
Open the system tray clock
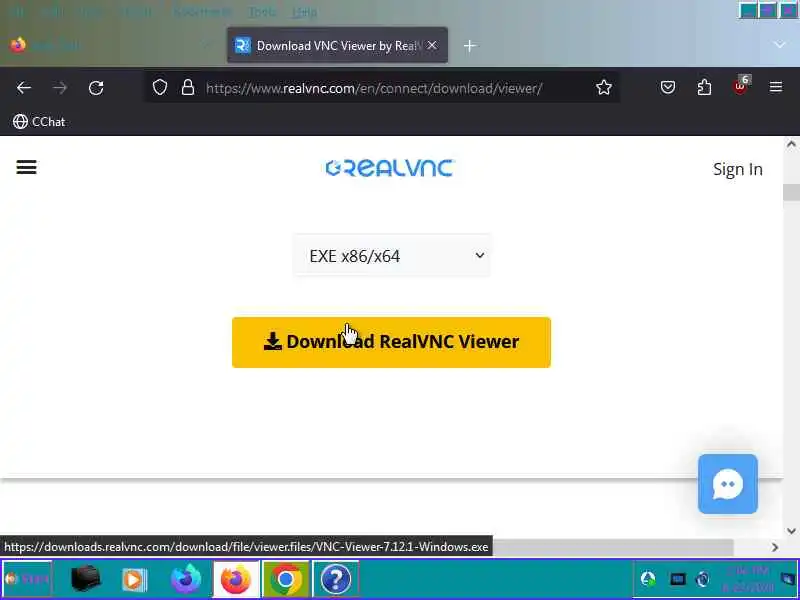(747, 579)
